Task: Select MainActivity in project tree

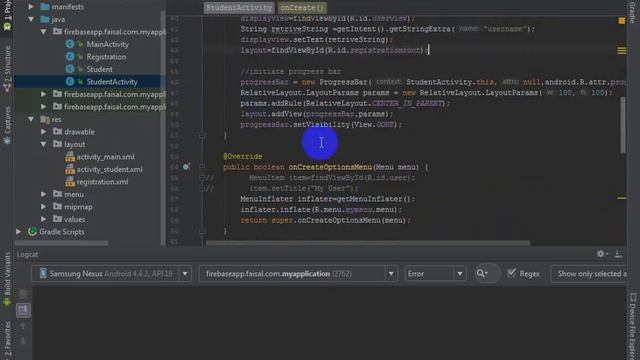Action: 107,44
